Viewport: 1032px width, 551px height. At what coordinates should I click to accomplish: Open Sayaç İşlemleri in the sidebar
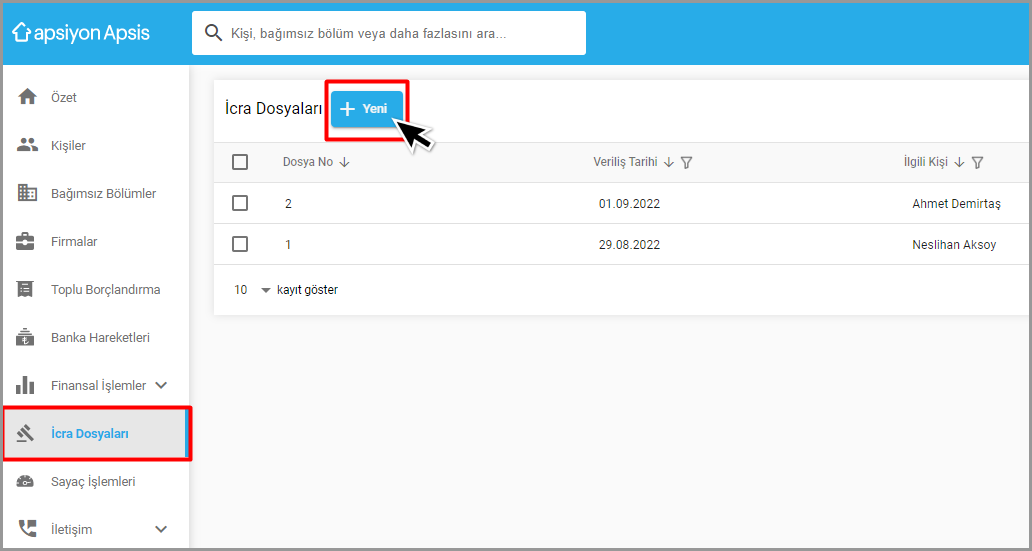tap(96, 481)
